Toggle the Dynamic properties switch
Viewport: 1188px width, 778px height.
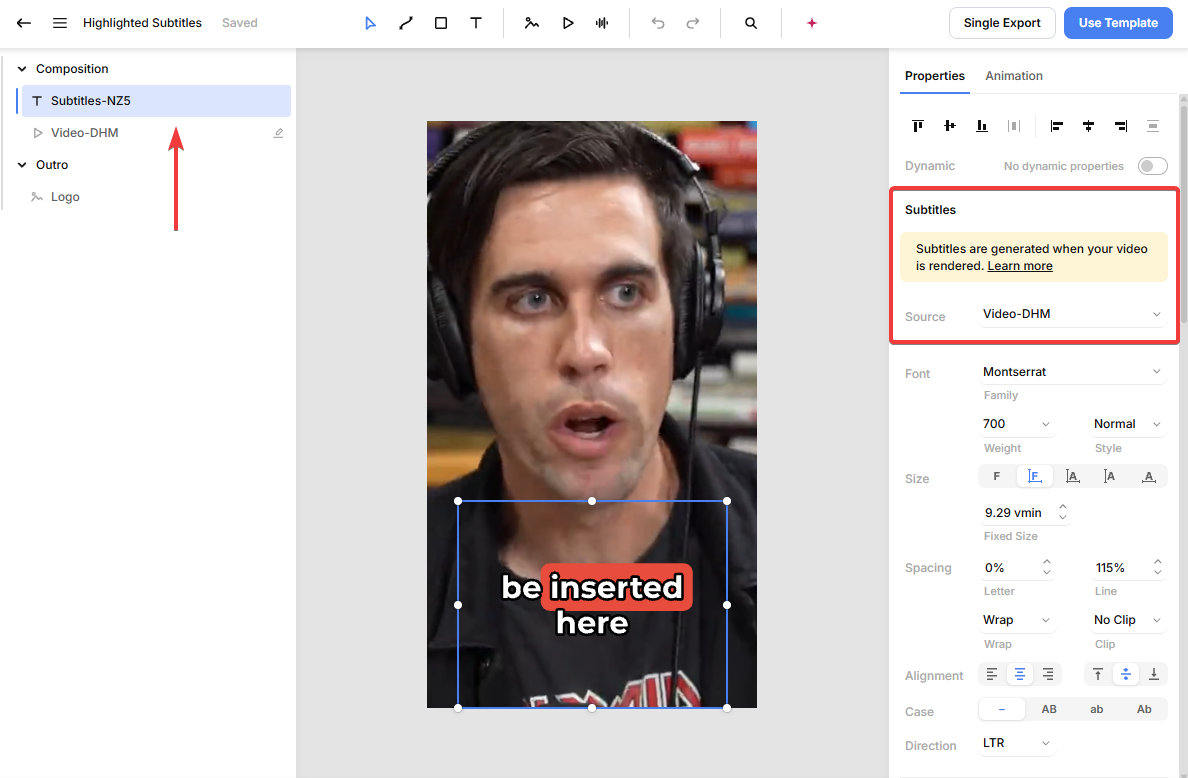tap(1152, 166)
